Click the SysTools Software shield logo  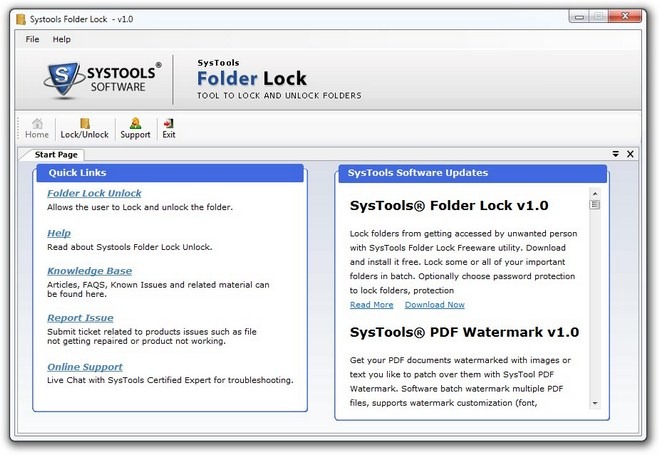click(x=63, y=79)
